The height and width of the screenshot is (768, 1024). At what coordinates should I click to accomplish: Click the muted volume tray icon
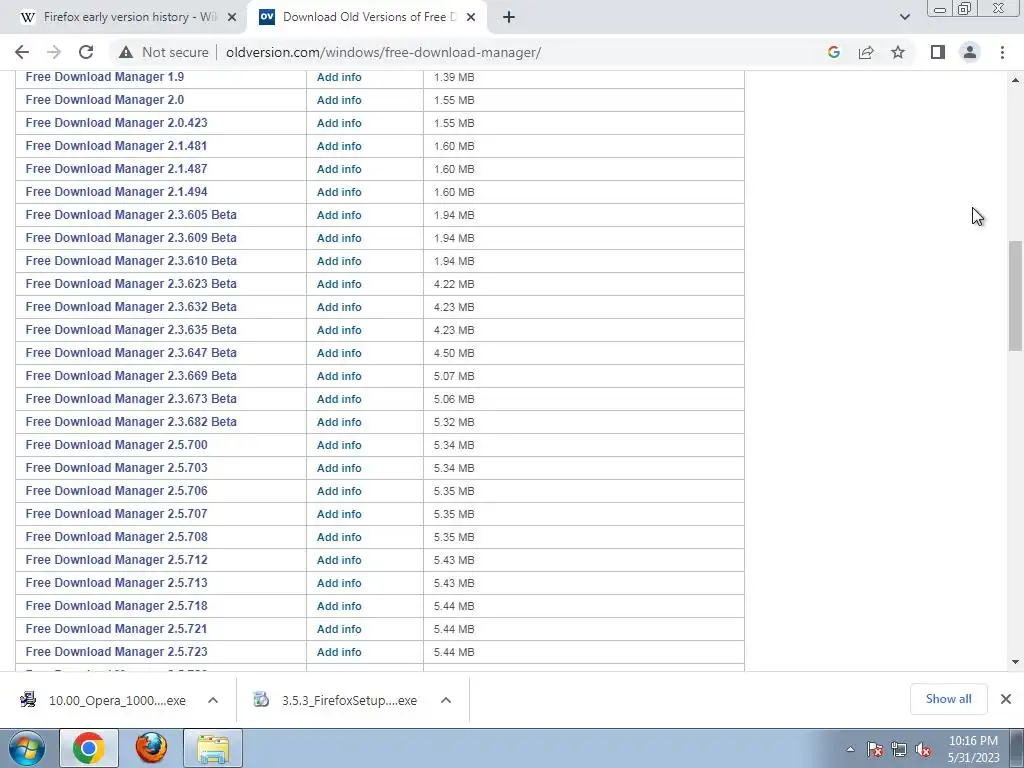click(x=923, y=750)
